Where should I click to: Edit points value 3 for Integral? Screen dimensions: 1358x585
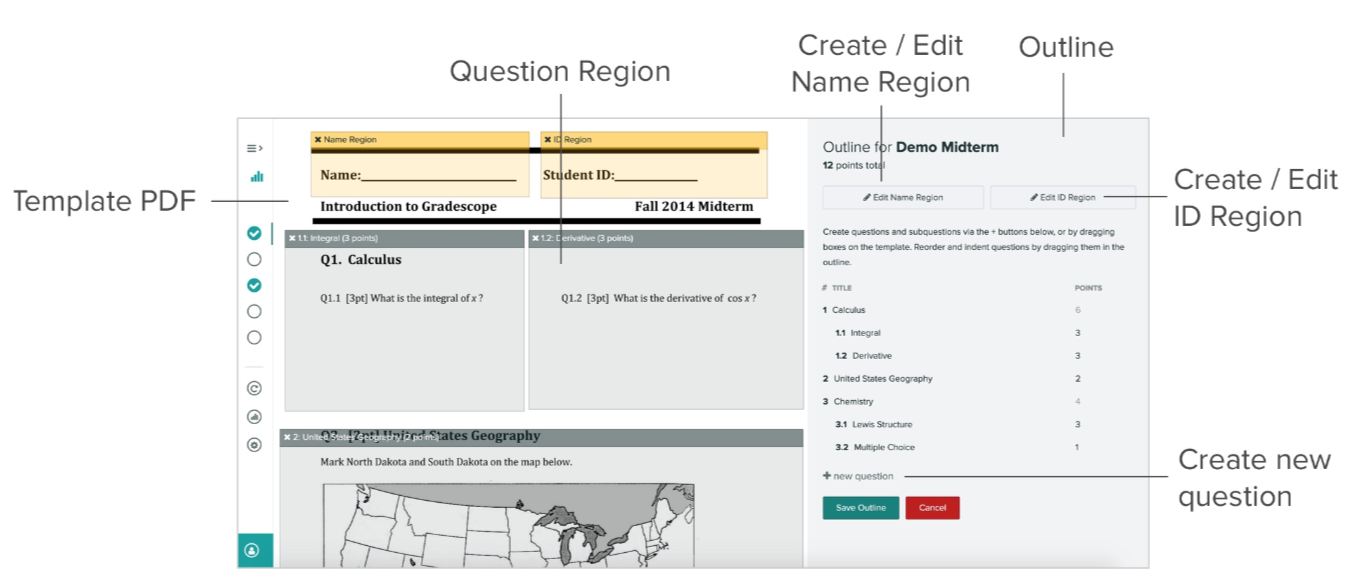[1077, 333]
